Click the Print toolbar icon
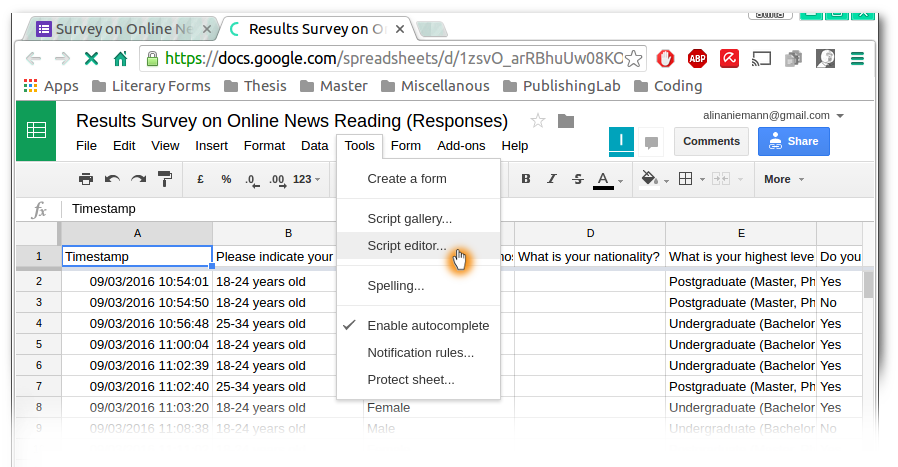 click(86, 179)
